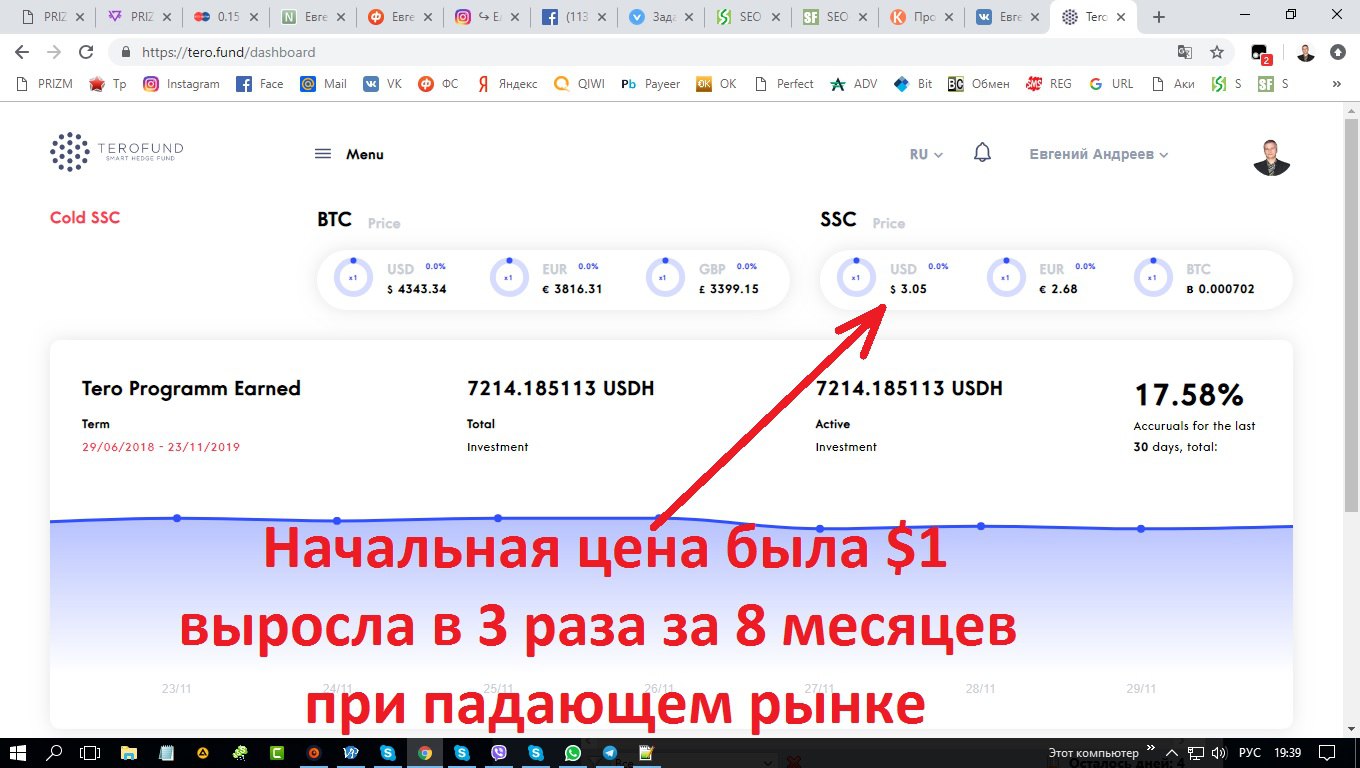Open the RU language dropdown
The height and width of the screenshot is (768, 1360).
[926, 154]
